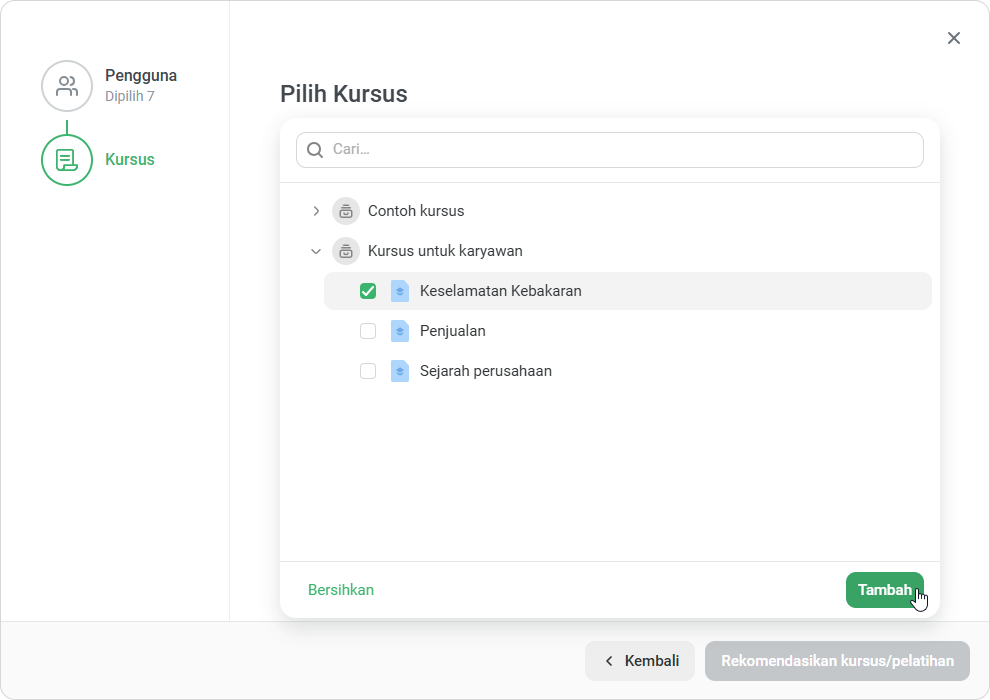990x700 pixels.
Task: Click the Contoh kursus folder icon
Action: pos(346,211)
